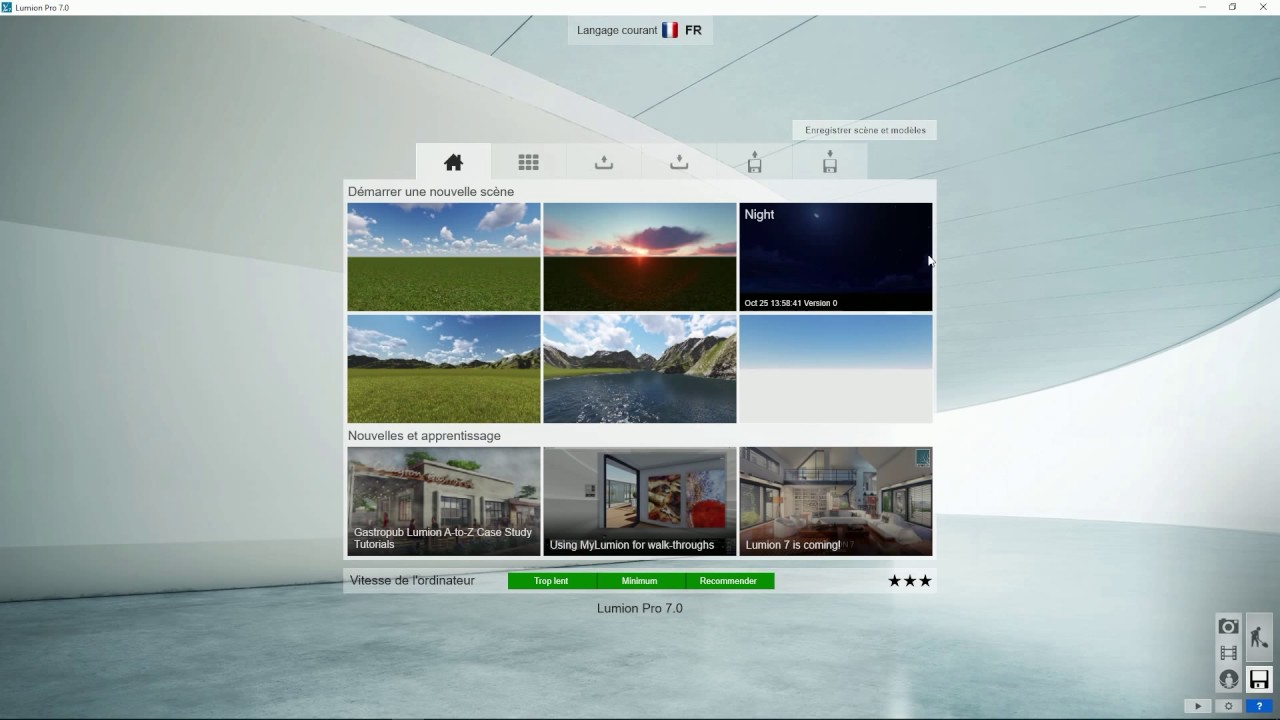
Task: Click the three-star computer rating
Action: [910, 581]
